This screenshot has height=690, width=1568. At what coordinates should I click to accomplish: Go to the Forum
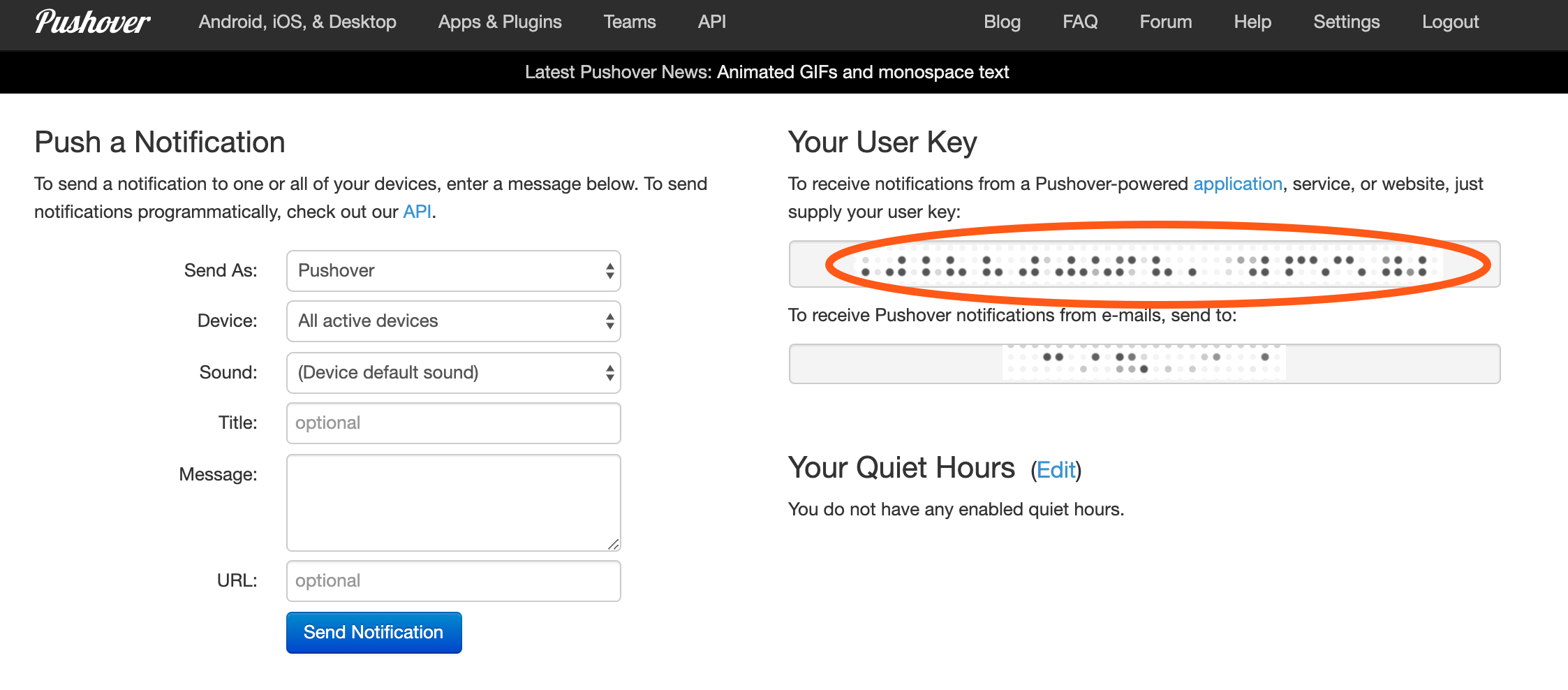pyautogui.click(x=1166, y=22)
